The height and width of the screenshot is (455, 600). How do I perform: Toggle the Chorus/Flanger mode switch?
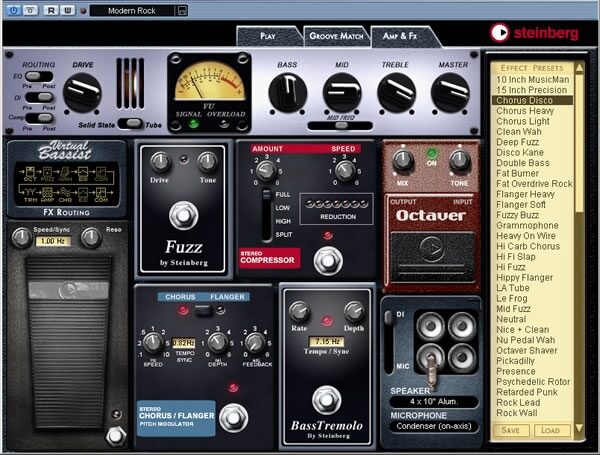pos(203,310)
